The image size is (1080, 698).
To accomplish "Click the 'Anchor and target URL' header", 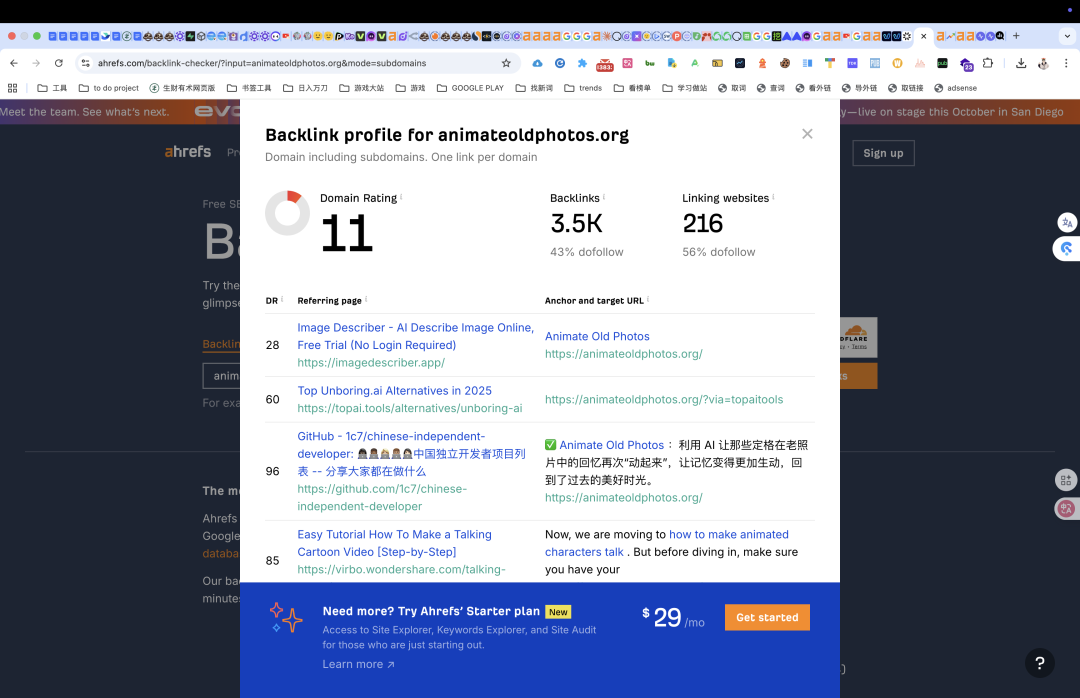I will pos(594,301).
